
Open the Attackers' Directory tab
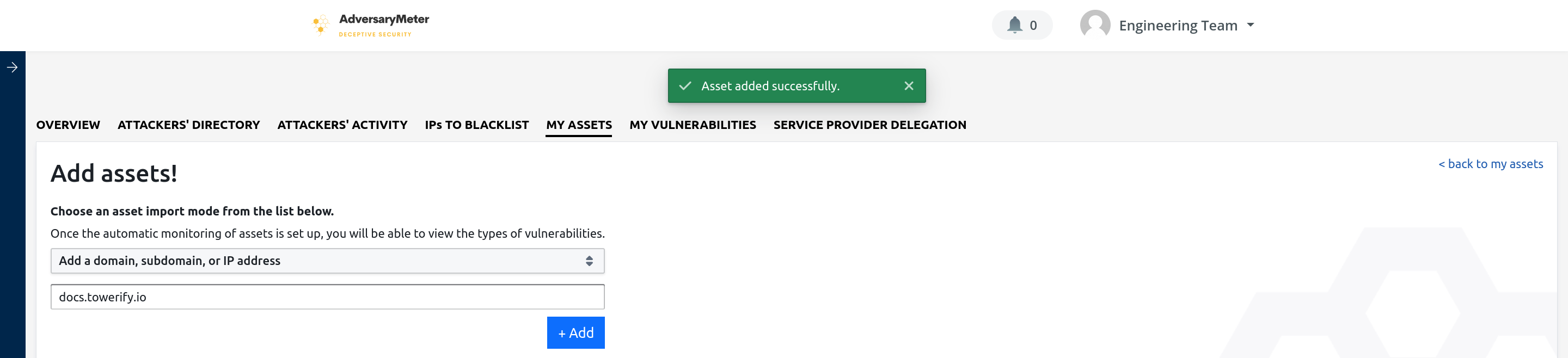point(189,125)
